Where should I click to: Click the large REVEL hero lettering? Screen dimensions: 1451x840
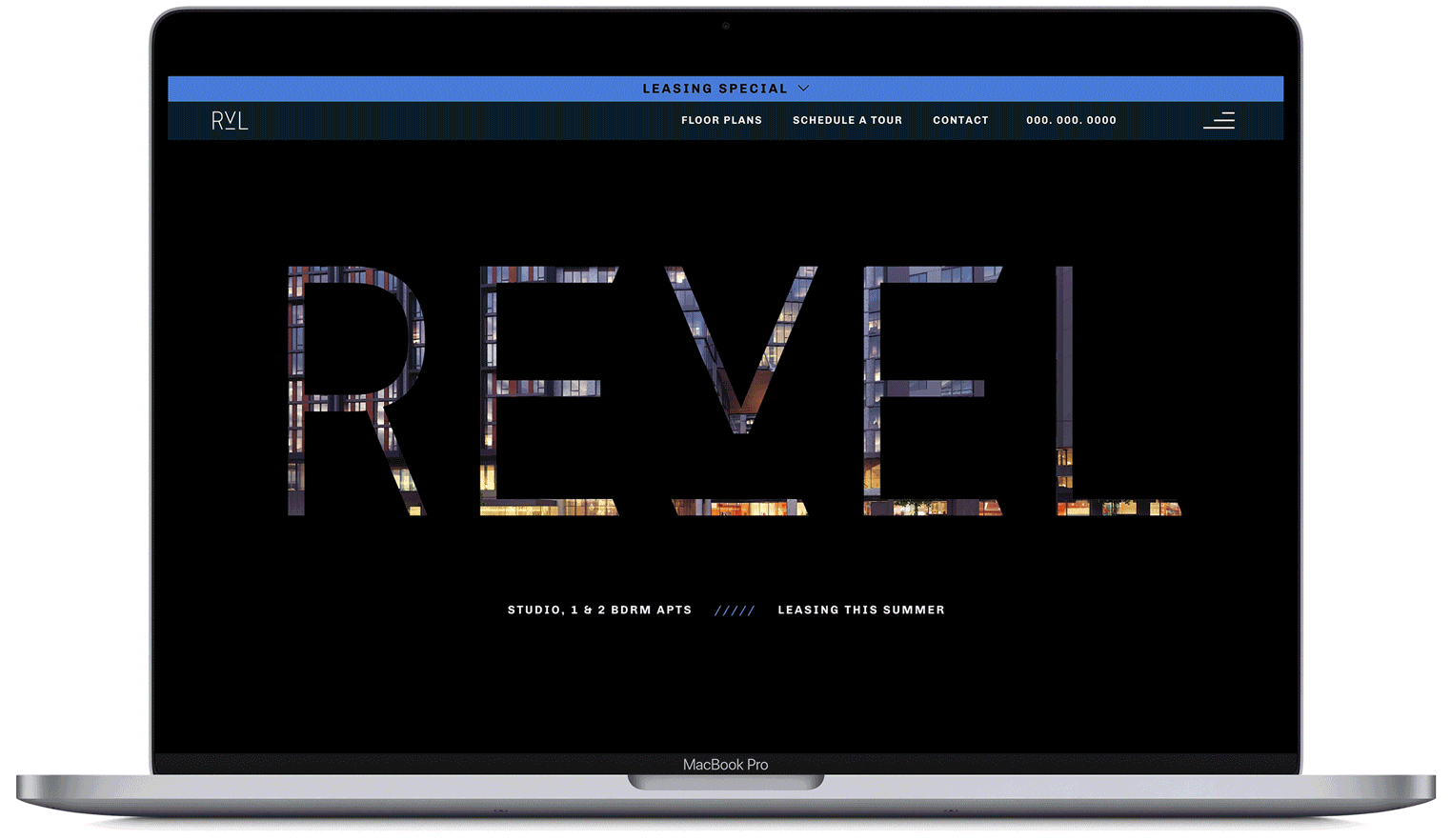tap(735, 390)
